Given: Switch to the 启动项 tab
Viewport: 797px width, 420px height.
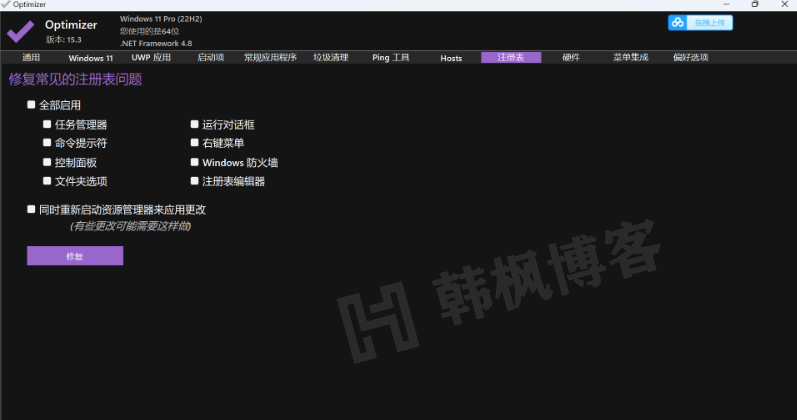Looking at the screenshot, I should pos(210,57).
